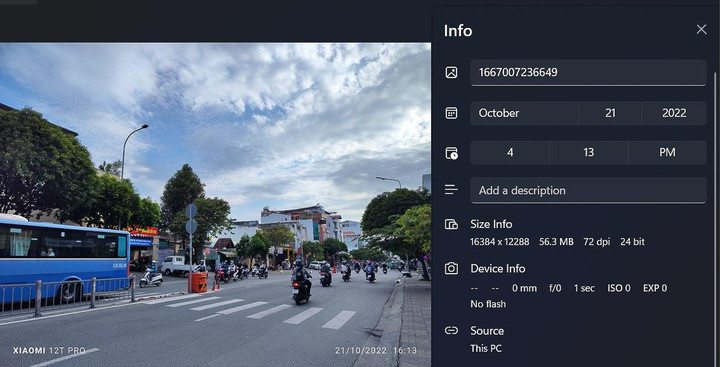Click the description lines icon

(451, 190)
